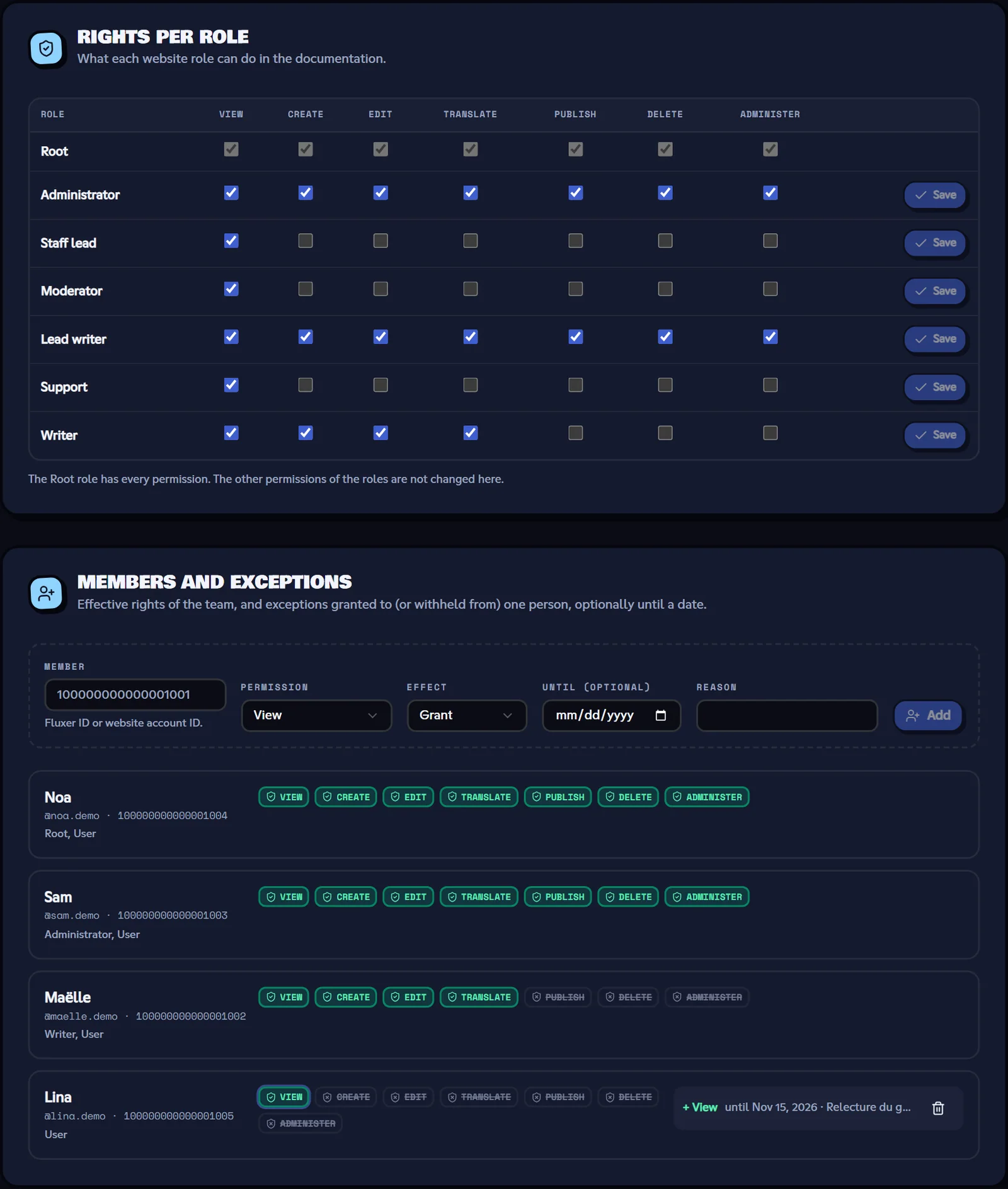The width and height of the screenshot is (1008, 1189).
Task: Click Noa's ADMINISTER permission badge
Action: [x=707, y=797]
